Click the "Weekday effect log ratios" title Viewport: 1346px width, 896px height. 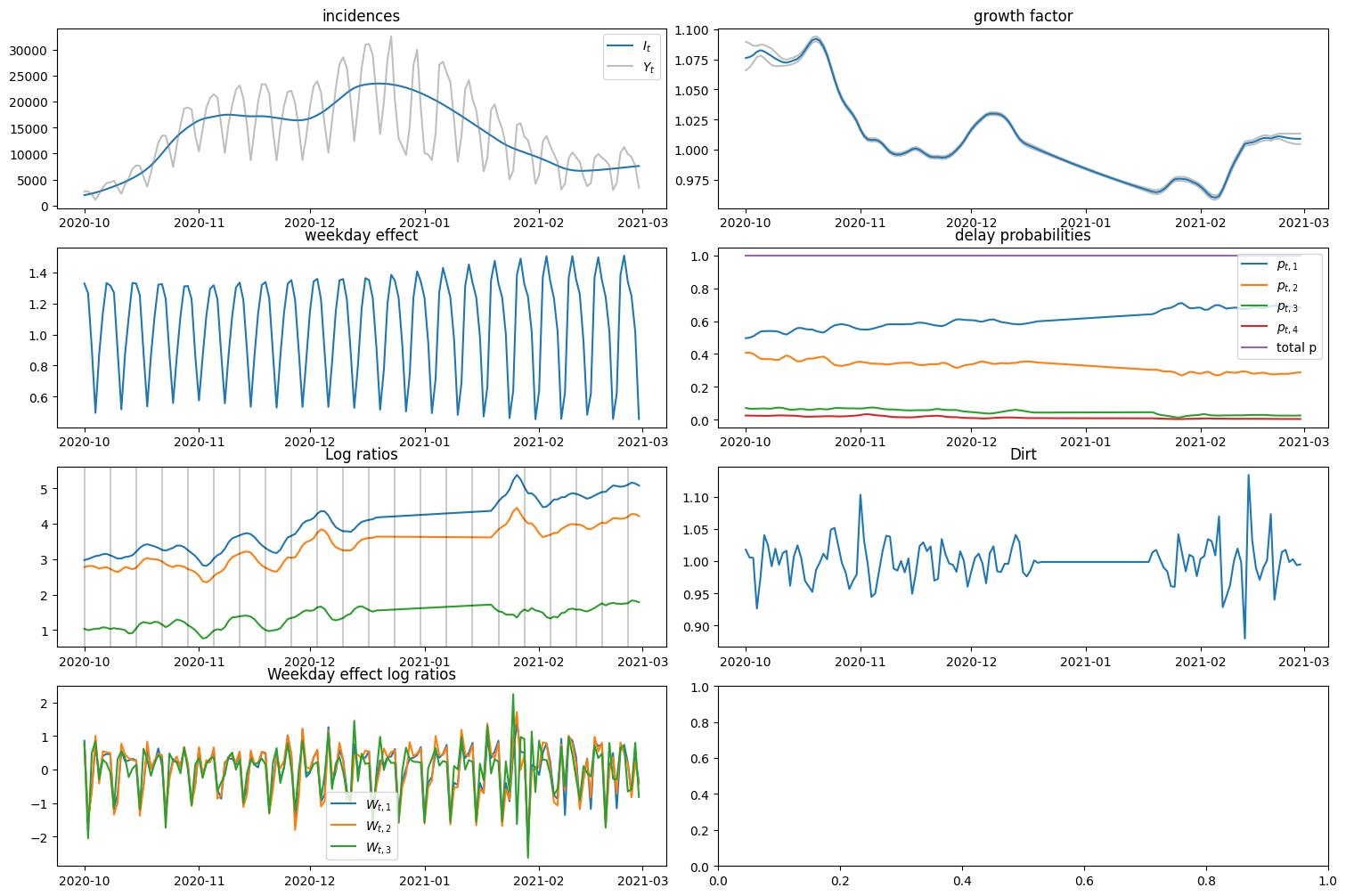pos(361,674)
